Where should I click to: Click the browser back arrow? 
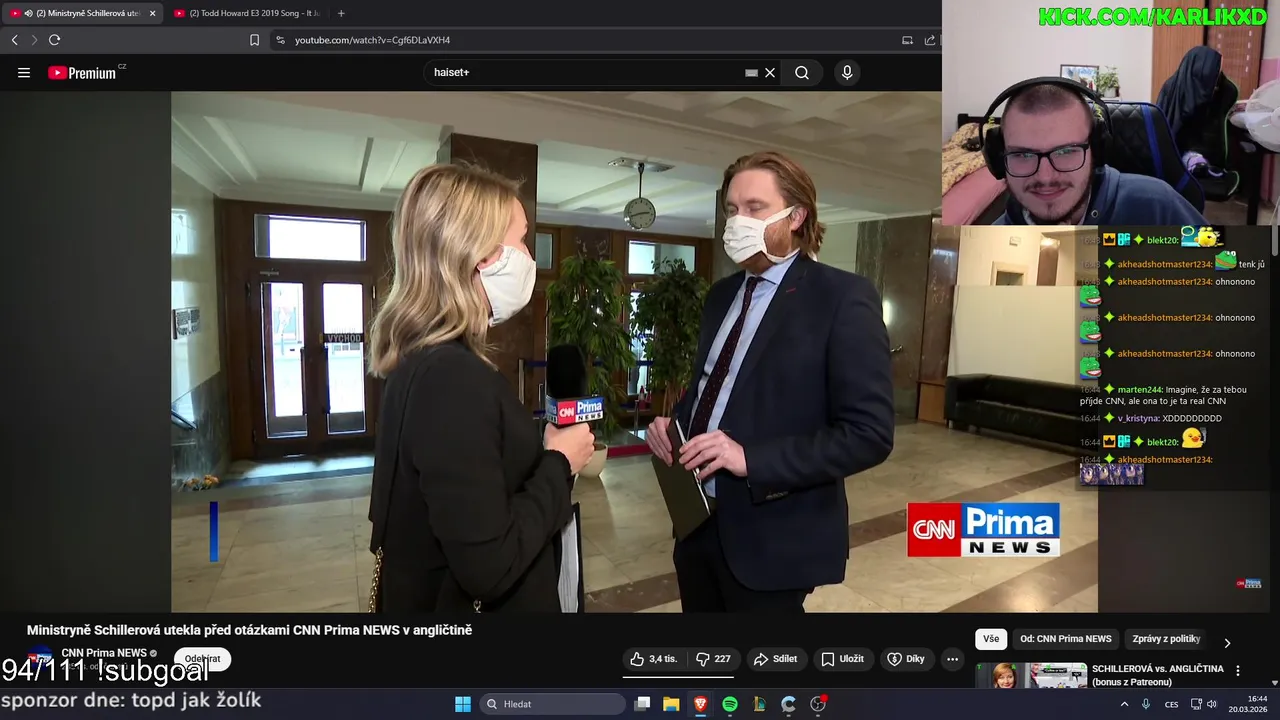click(14, 40)
